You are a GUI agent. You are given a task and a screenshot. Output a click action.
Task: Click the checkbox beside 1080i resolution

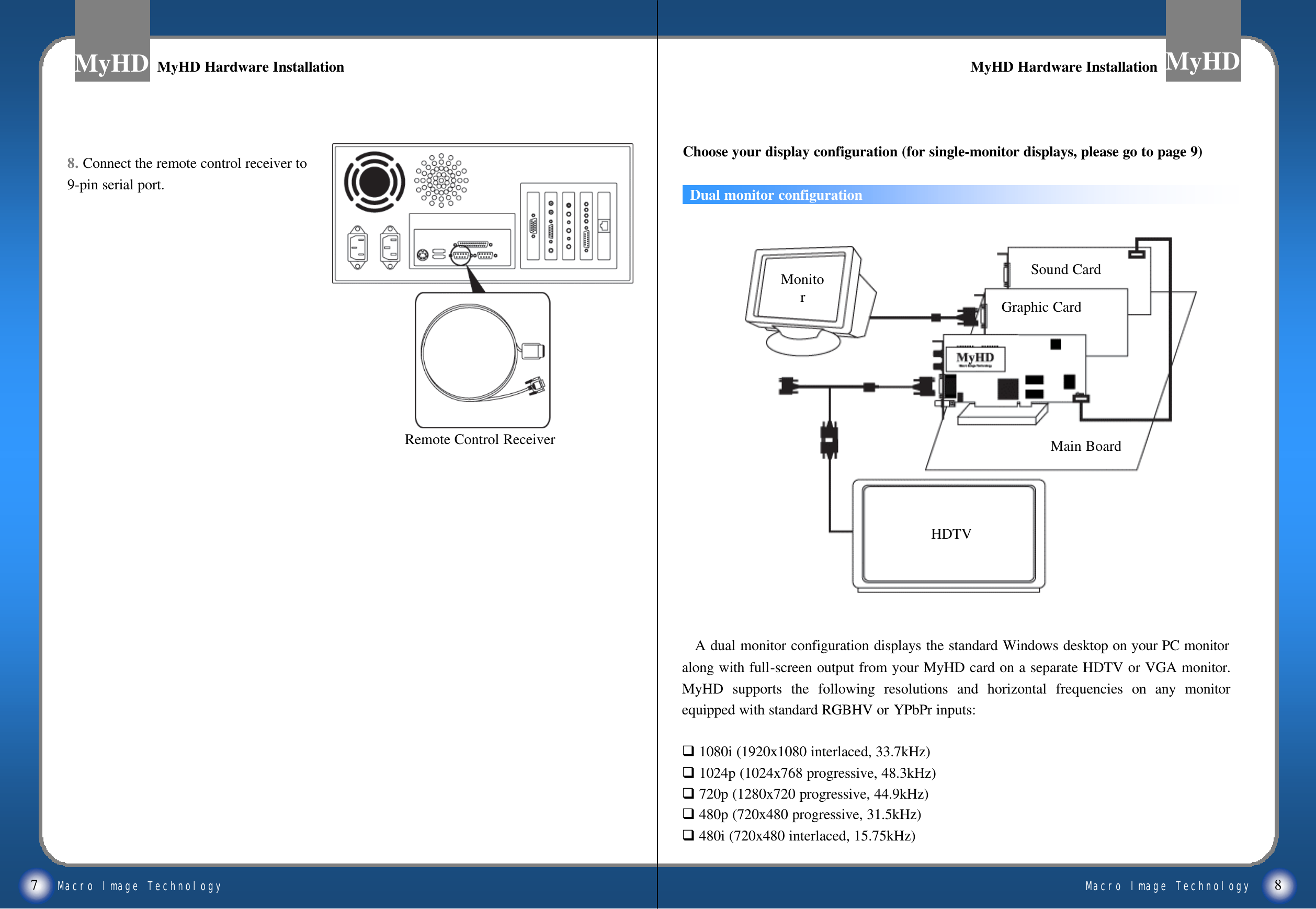point(688,751)
